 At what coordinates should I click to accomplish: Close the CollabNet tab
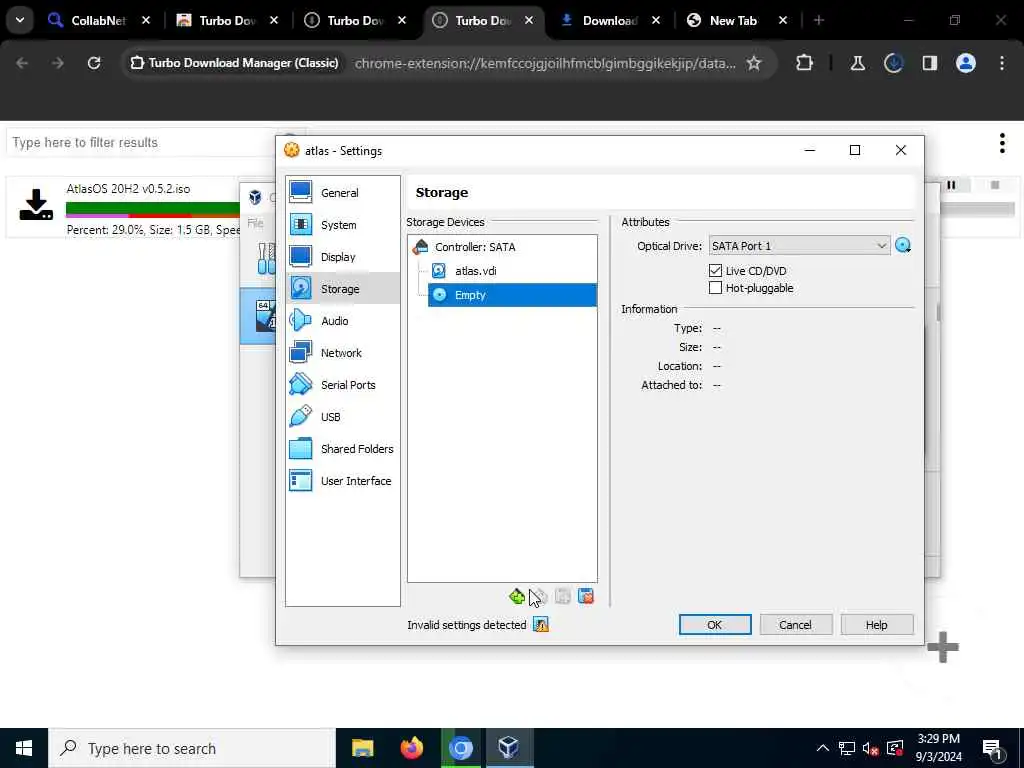coord(146,20)
